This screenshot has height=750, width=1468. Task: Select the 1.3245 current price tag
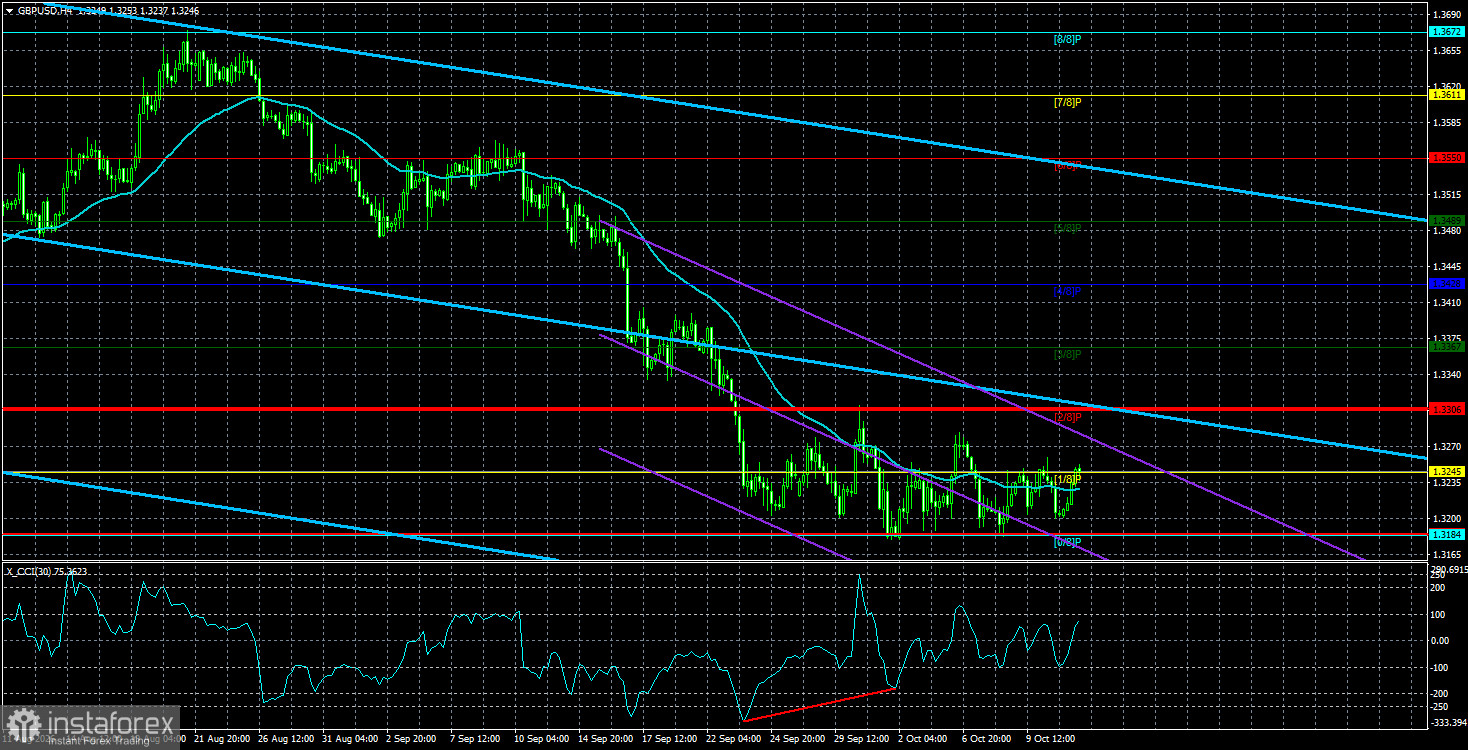point(1447,472)
